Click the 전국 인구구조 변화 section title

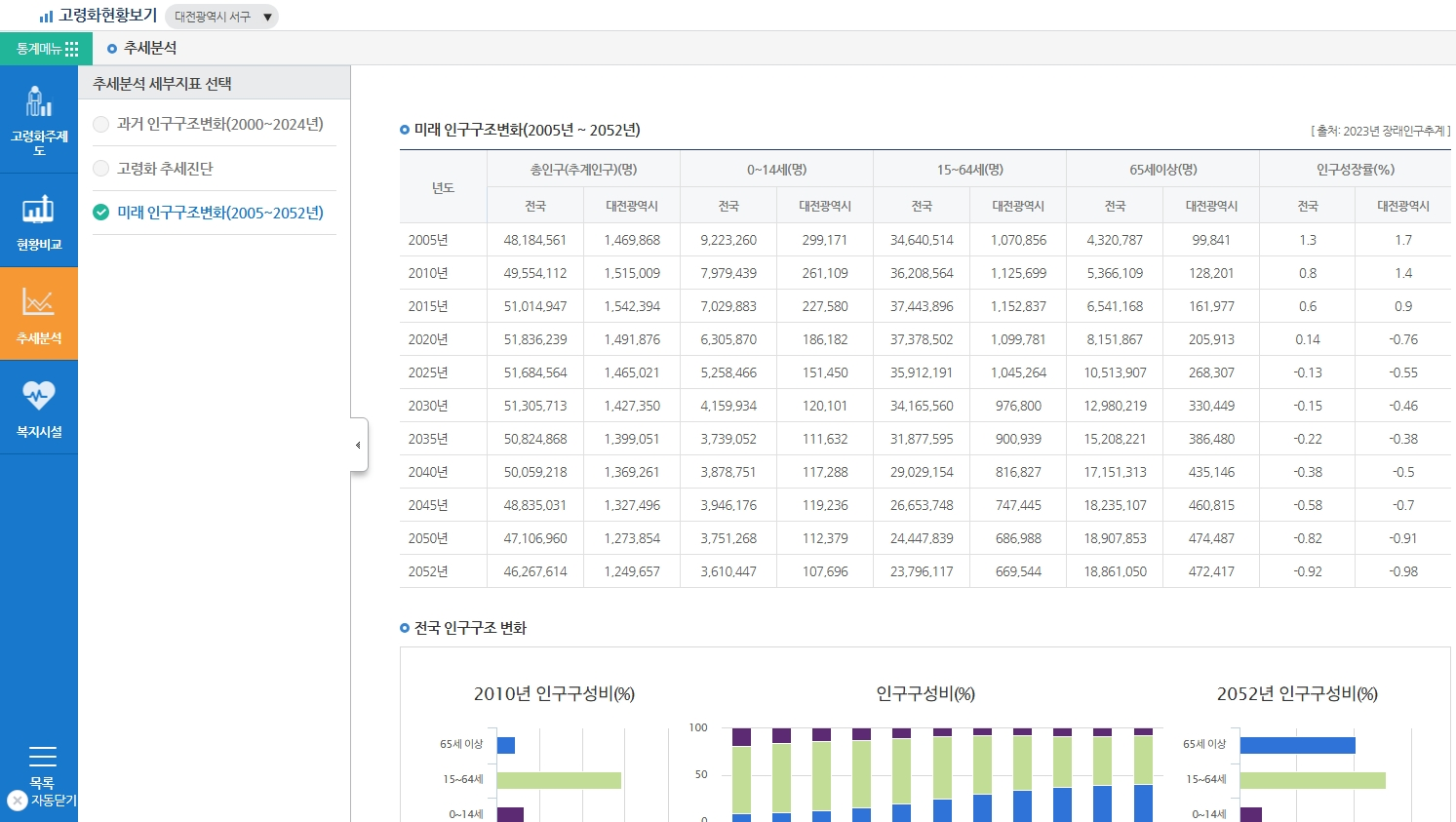click(x=470, y=628)
